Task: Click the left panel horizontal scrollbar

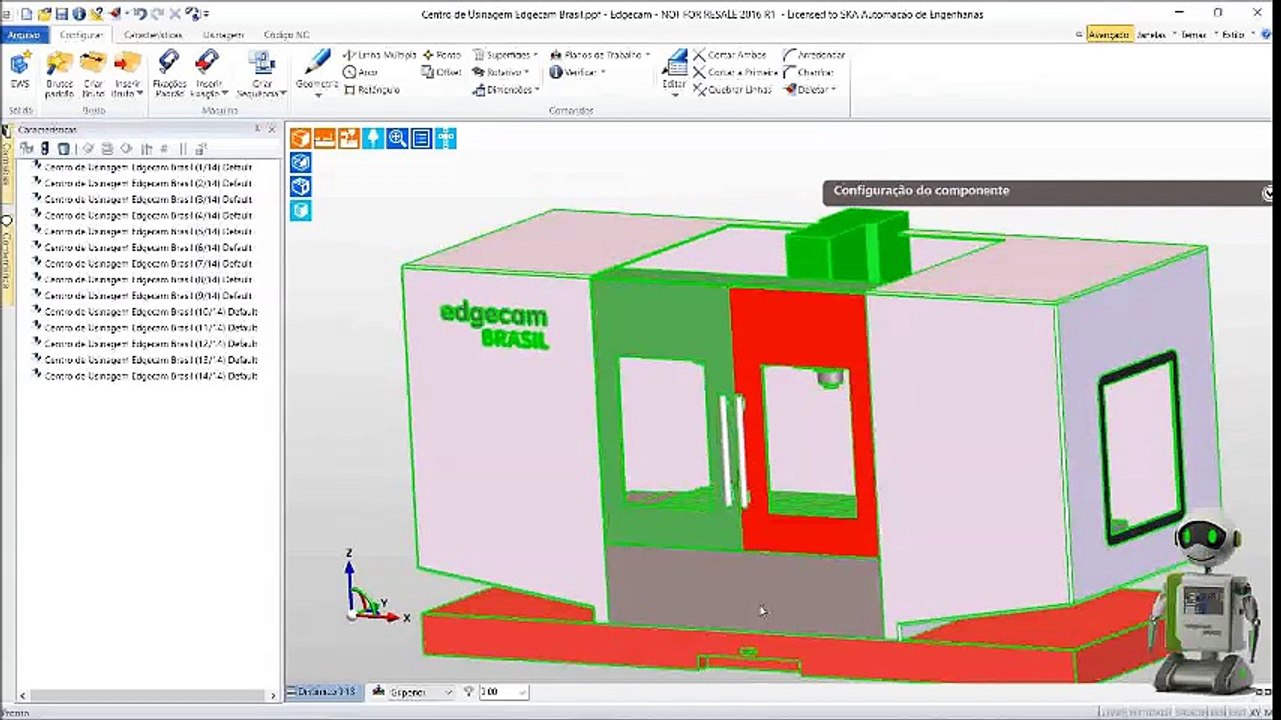Action: click(147, 695)
